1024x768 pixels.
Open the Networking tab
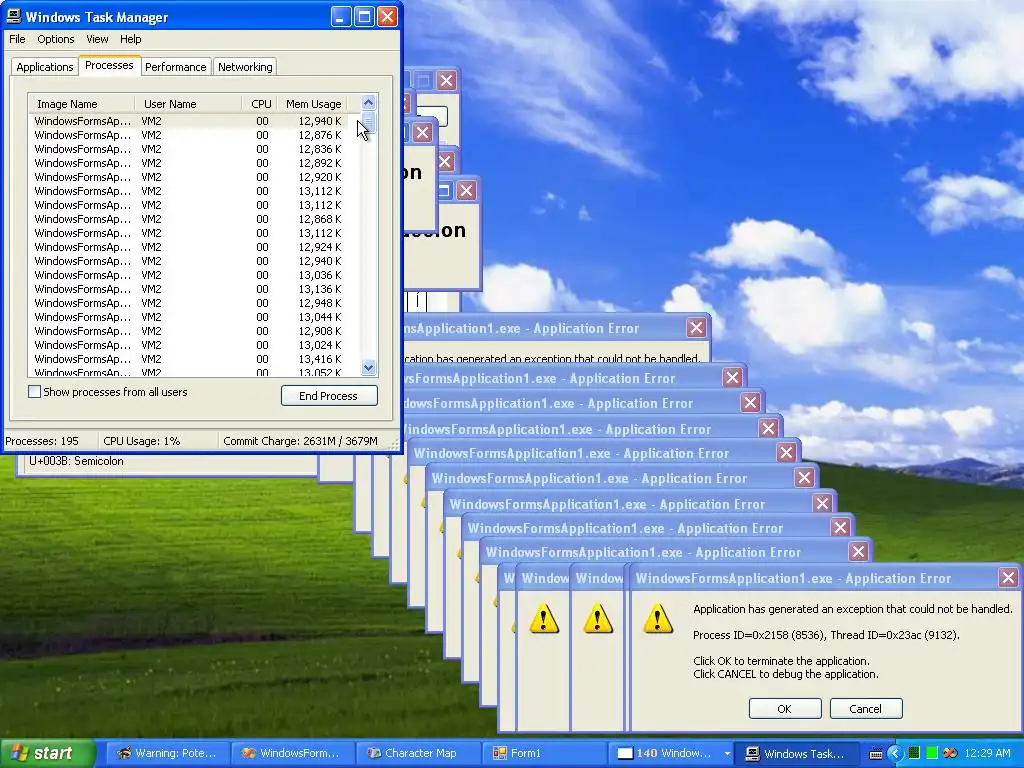245,67
